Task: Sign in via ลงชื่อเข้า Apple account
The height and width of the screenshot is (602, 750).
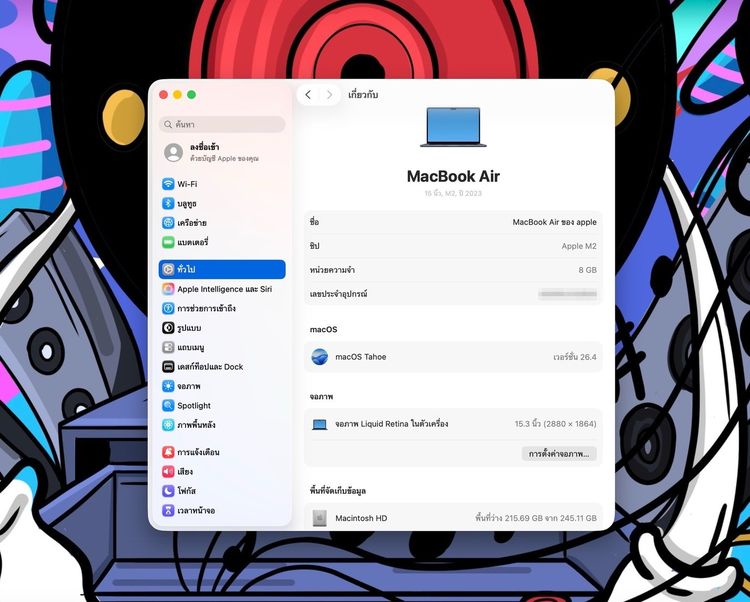Action: pos(222,153)
